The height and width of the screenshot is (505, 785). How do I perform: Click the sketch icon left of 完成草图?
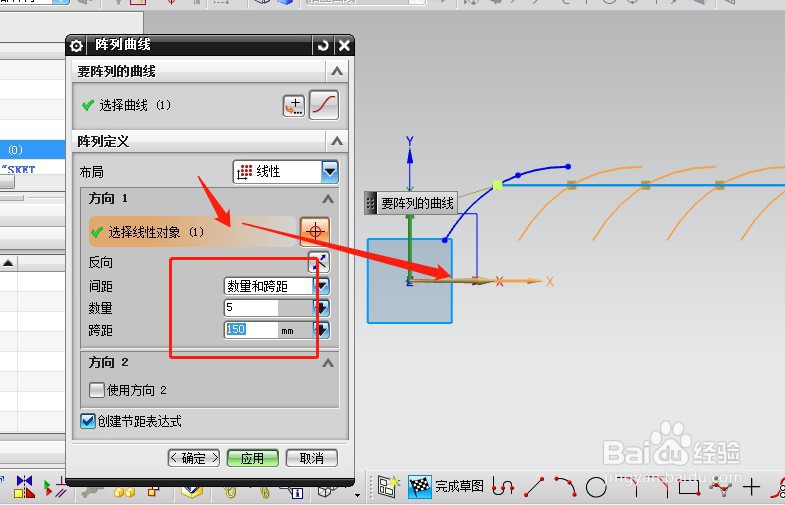coord(388,486)
